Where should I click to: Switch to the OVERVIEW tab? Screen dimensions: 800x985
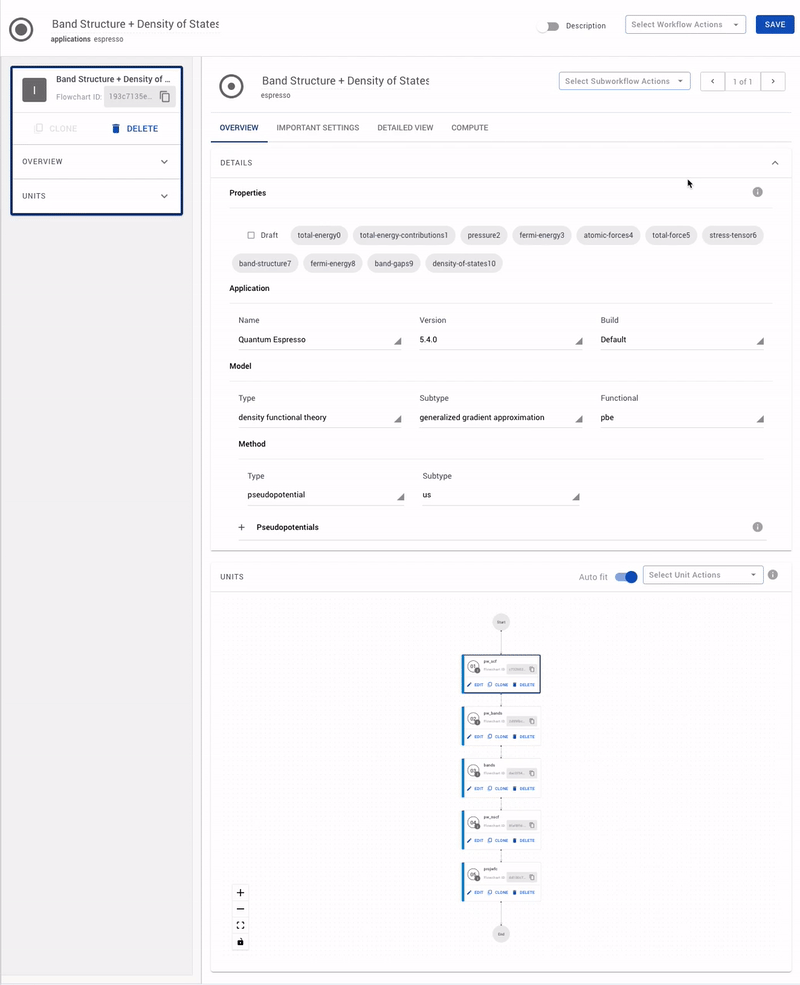click(239, 128)
